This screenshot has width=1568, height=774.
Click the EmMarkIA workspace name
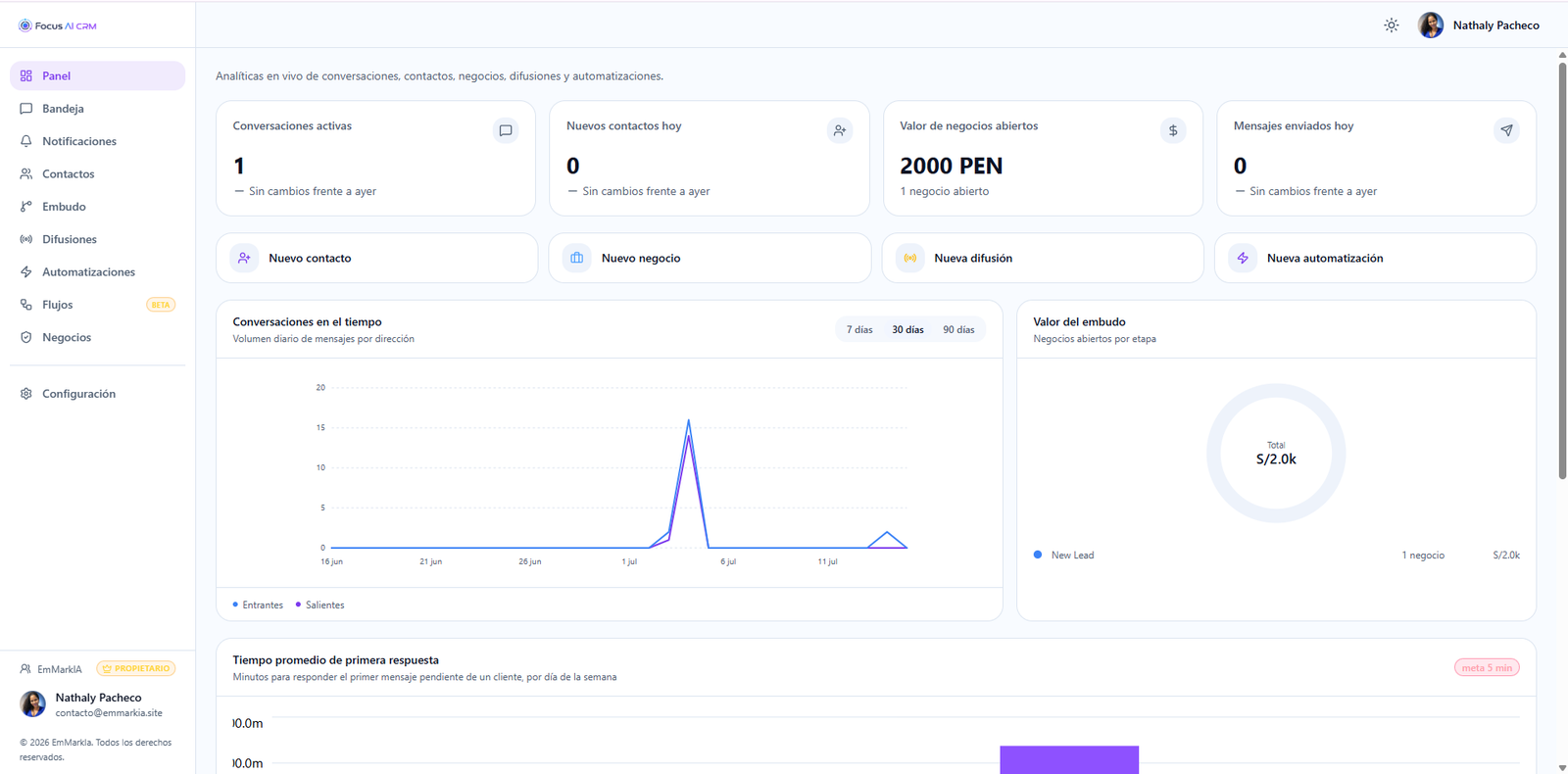click(60, 669)
